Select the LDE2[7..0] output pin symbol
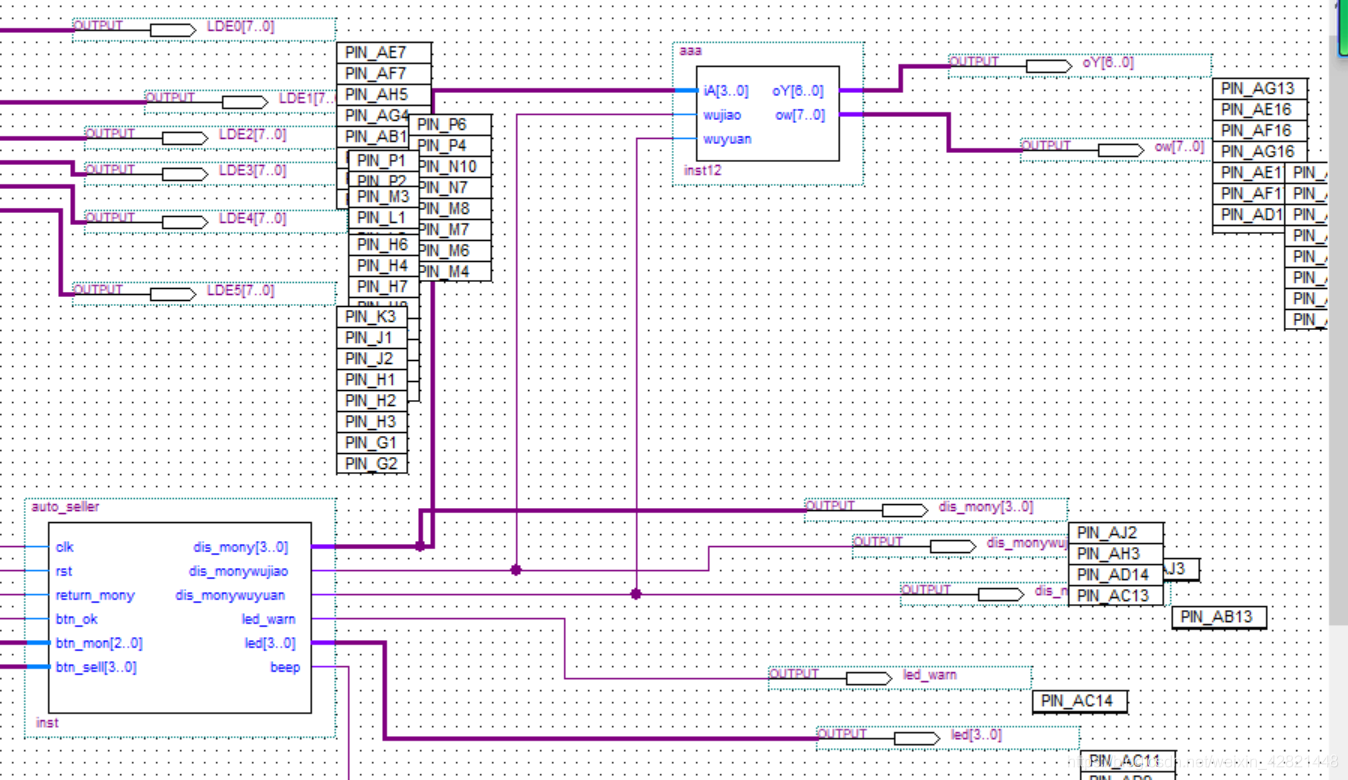The width and height of the screenshot is (1348, 780). point(185,138)
